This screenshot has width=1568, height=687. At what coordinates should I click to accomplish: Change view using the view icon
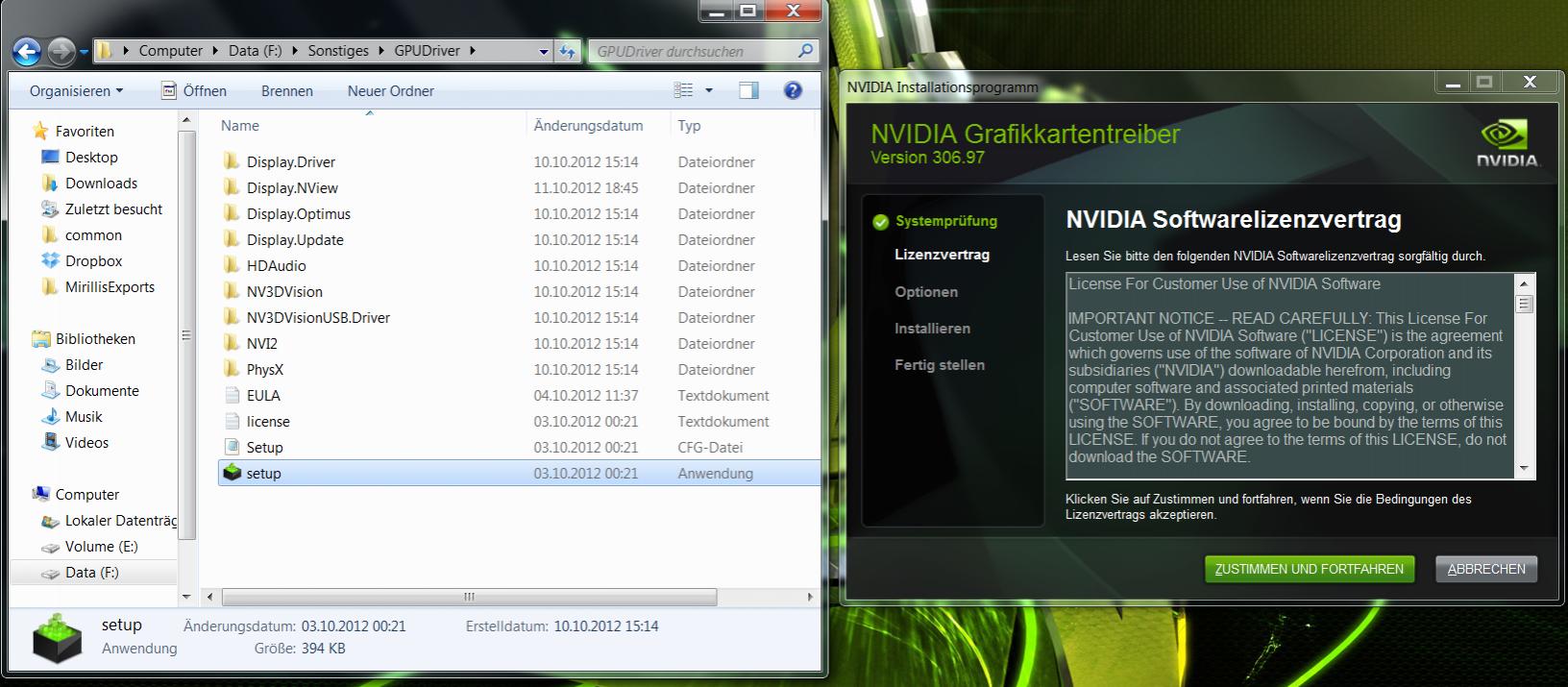click(683, 90)
